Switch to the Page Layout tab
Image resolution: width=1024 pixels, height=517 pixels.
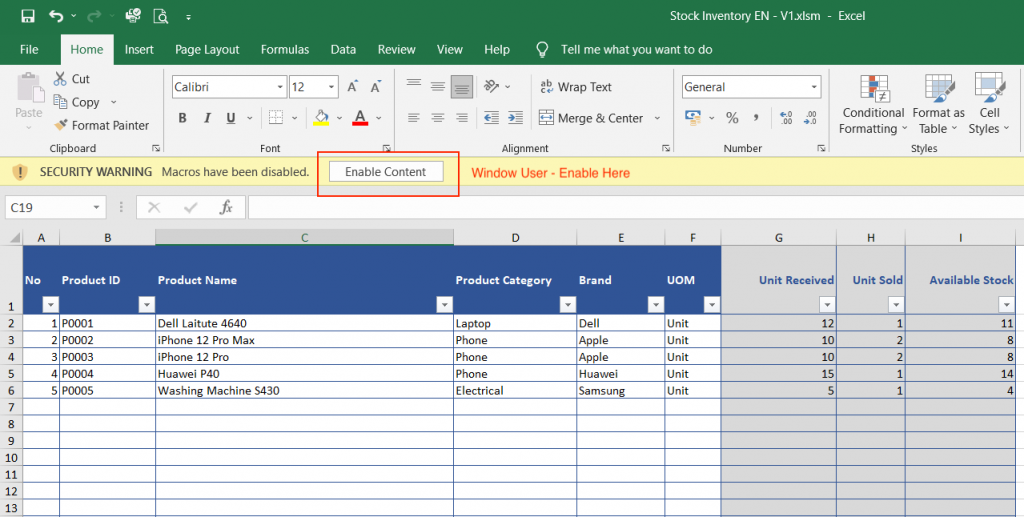pos(207,50)
